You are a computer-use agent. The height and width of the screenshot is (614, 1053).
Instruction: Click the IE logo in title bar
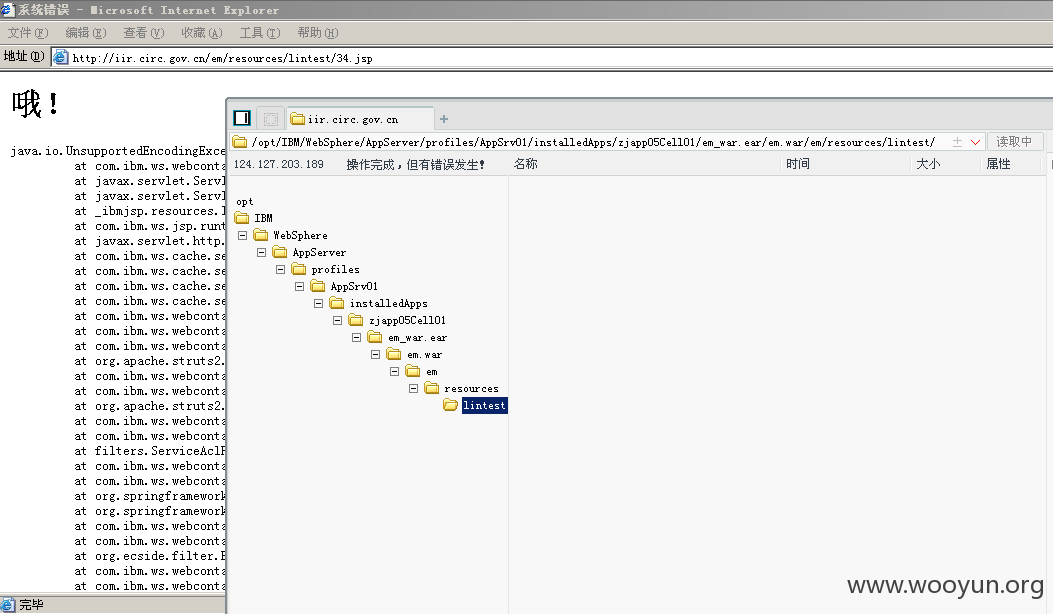tap(7, 9)
